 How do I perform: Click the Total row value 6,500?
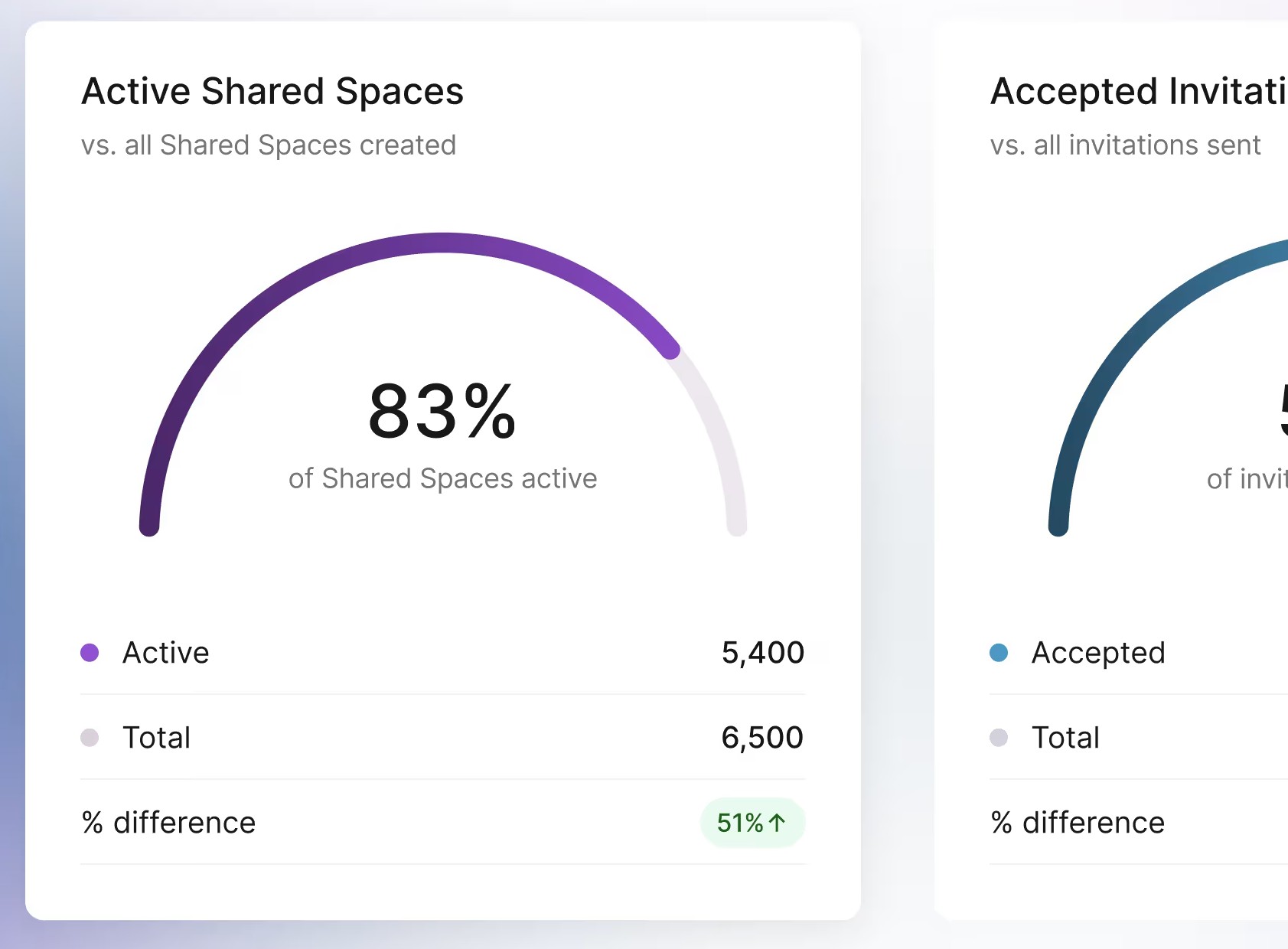point(762,738)
